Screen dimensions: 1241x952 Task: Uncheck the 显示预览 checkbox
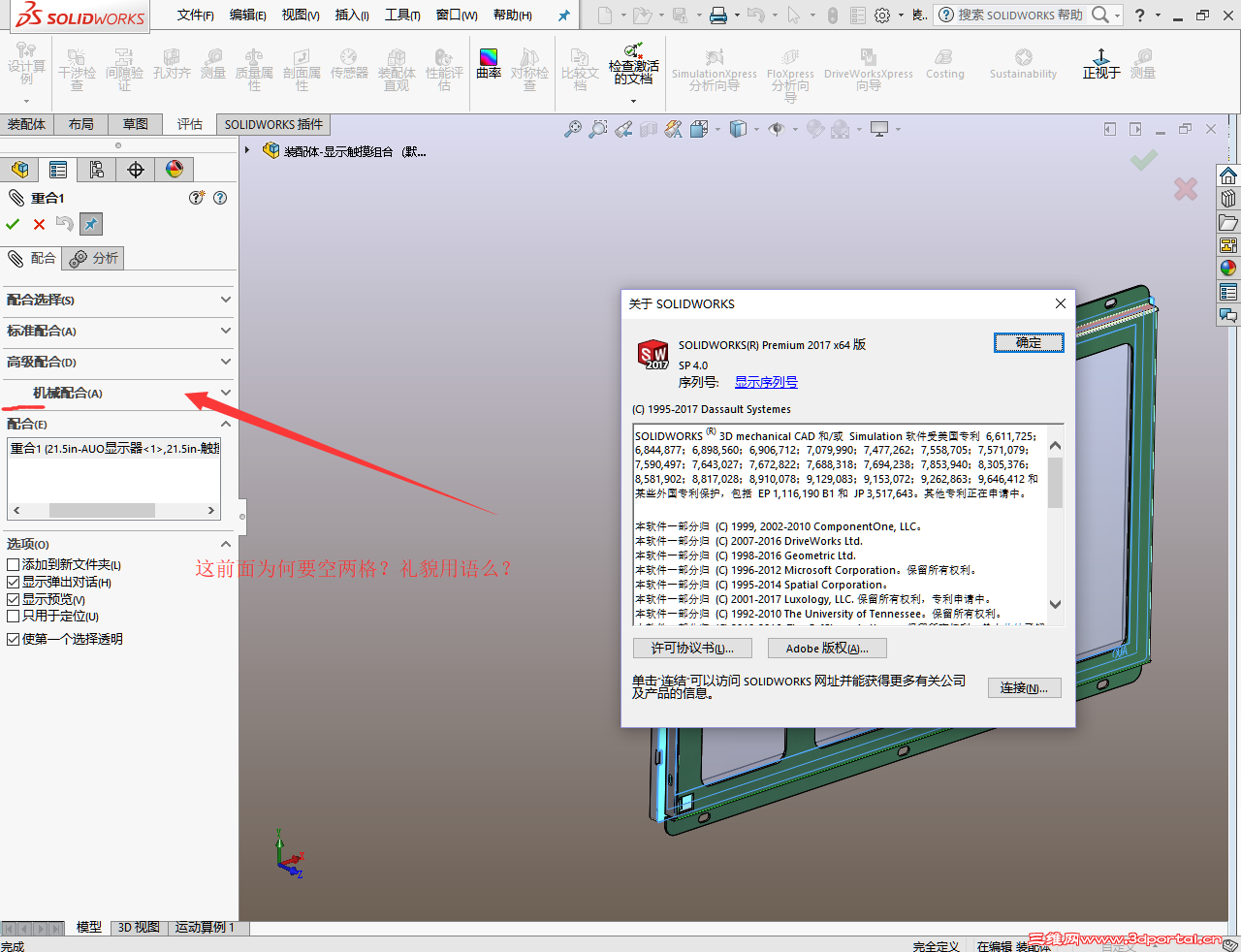[13, 600]
